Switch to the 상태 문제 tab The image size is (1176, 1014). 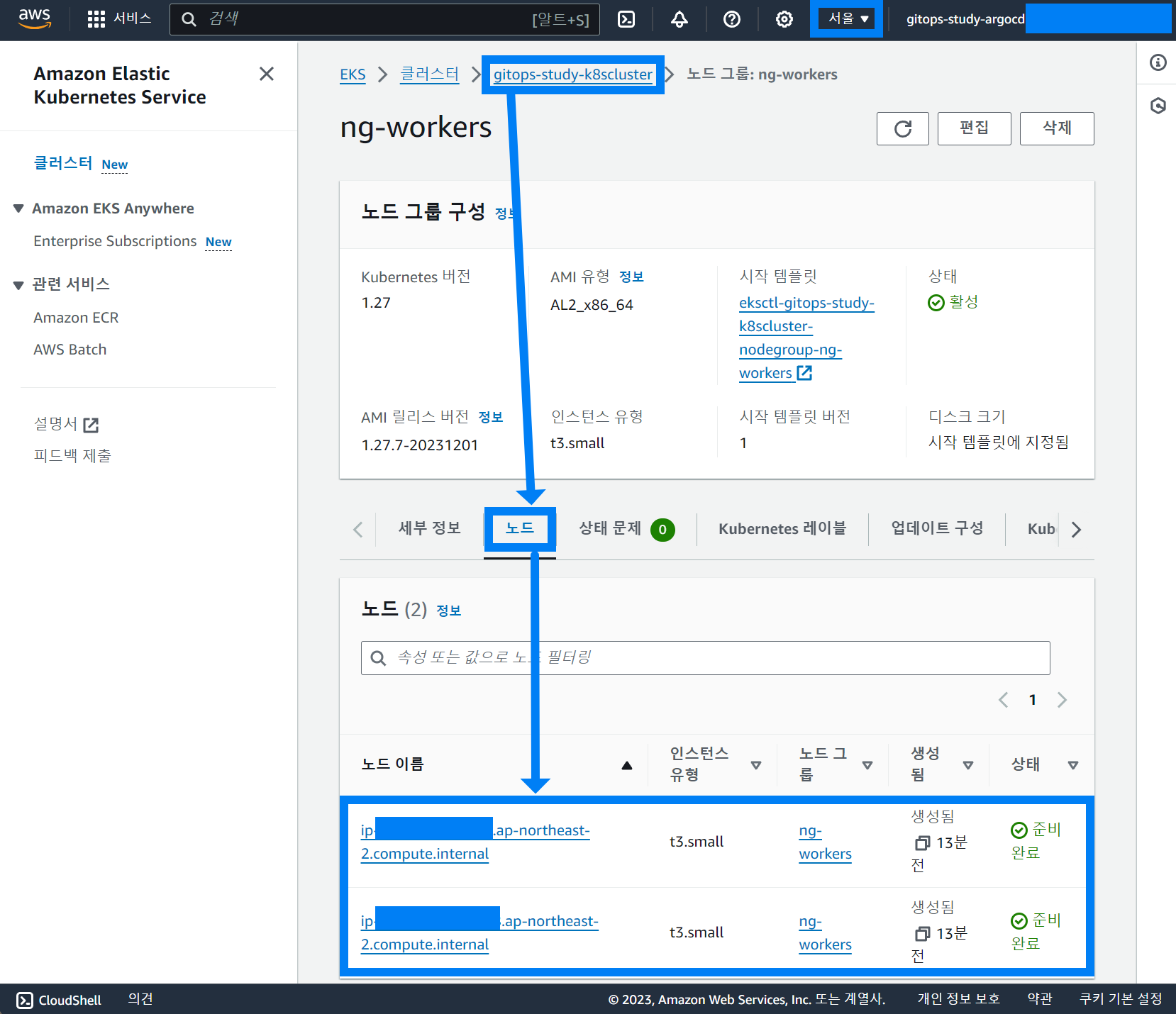(x=626, y=529)
